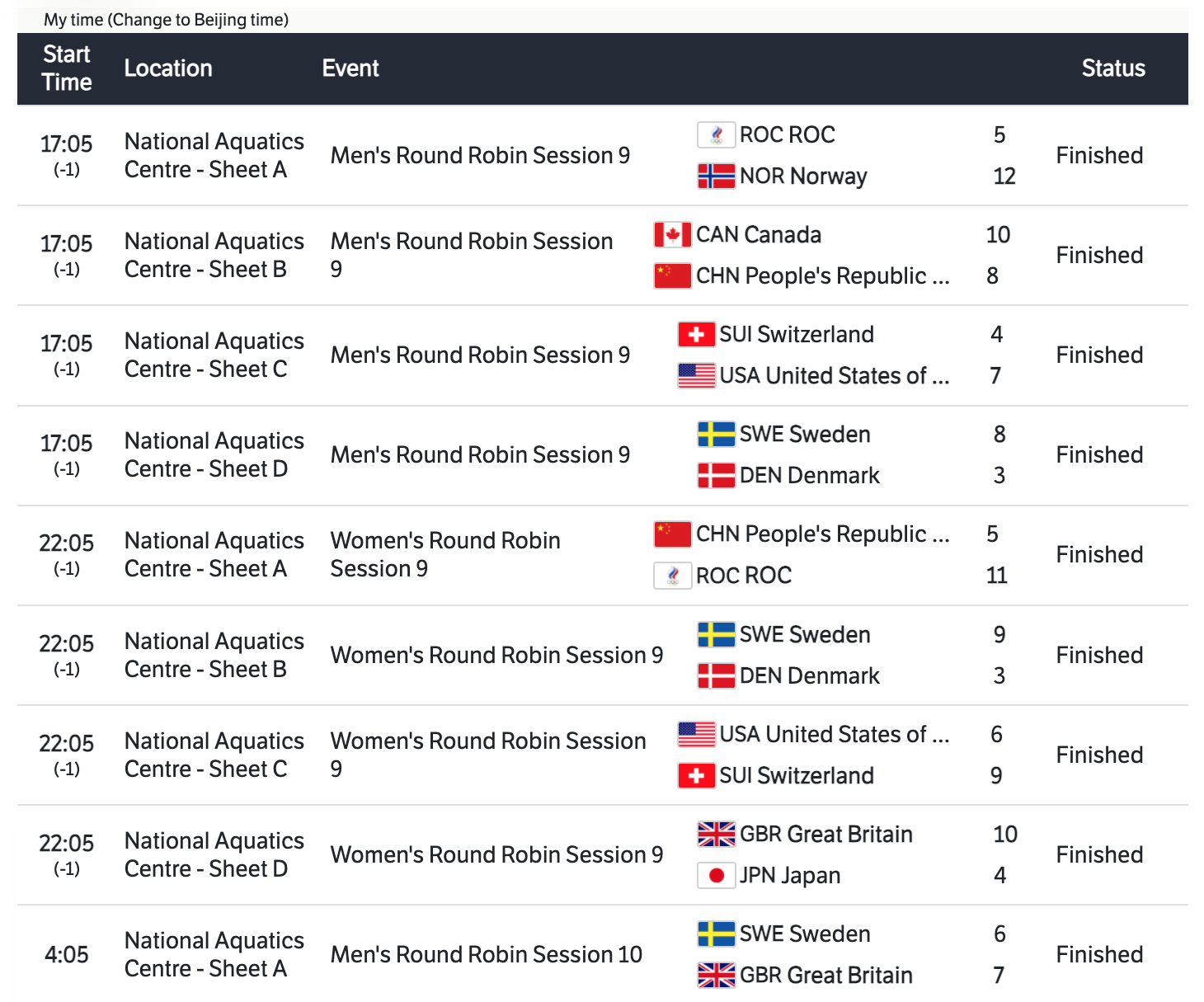Click USA flag in Men's Sheet C match
The width and height of the screenshot is (1204, 1002).
[696, 375]
